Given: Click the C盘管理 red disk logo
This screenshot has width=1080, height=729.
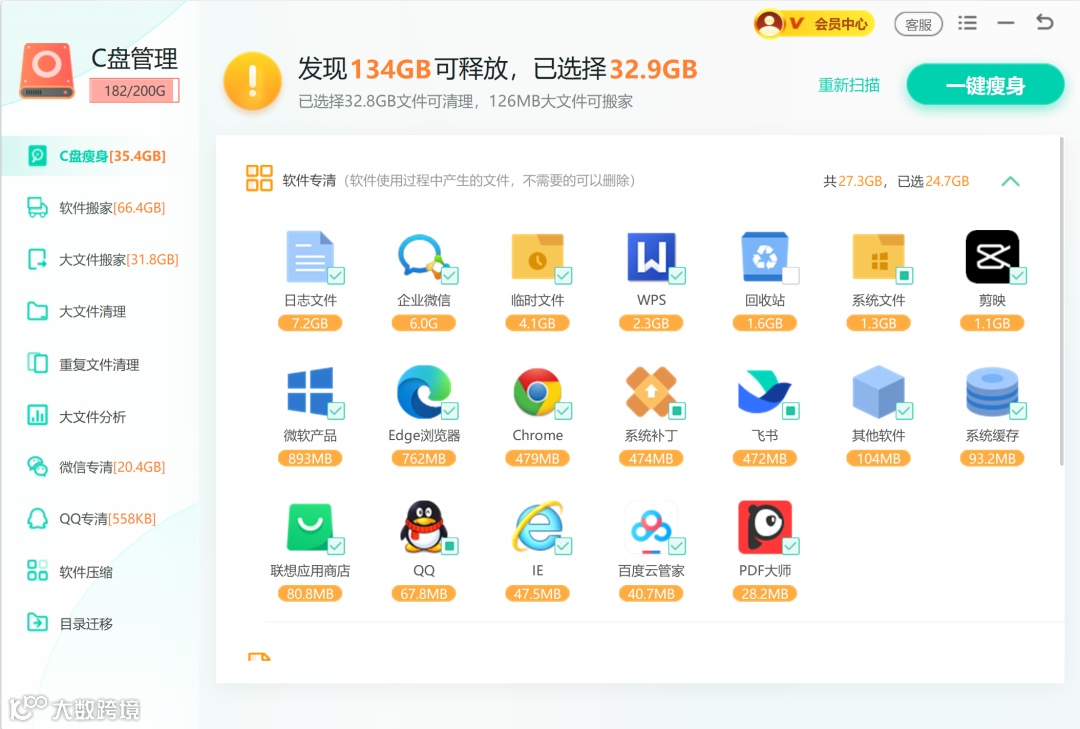Looking at the screenshot, I should click(47, 71).
